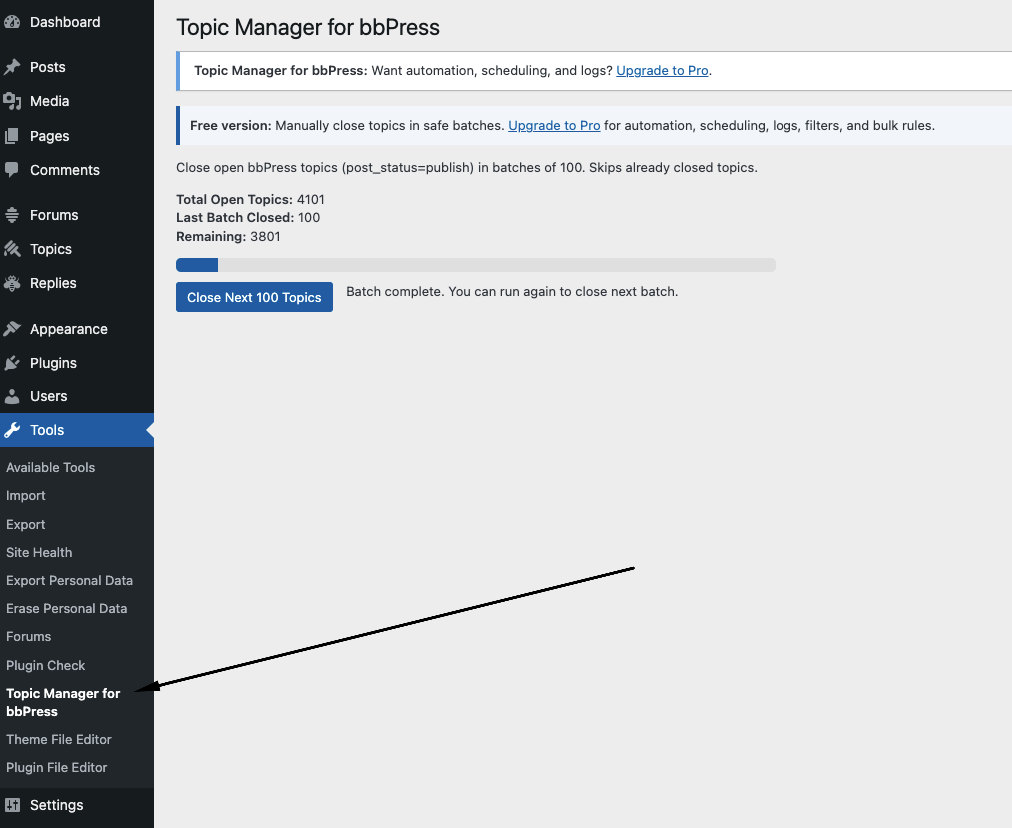Click the Forums beehive icon
The image size is (1012, 828).
pos(12,215)
